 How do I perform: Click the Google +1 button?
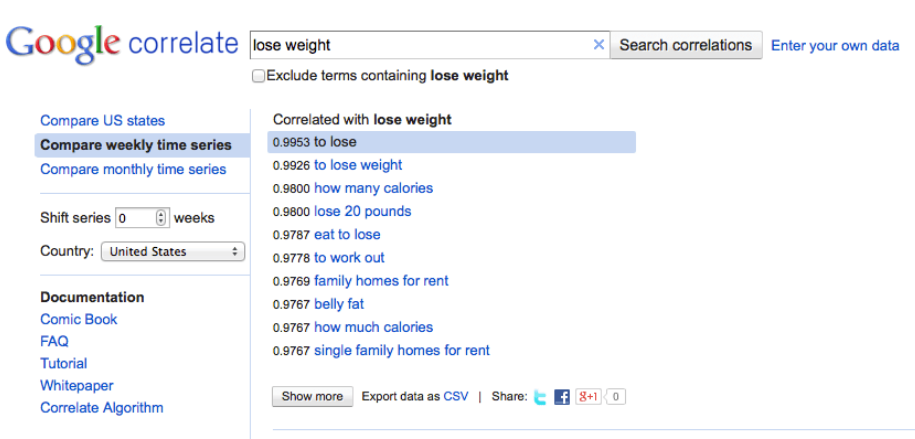click(588, 397)
